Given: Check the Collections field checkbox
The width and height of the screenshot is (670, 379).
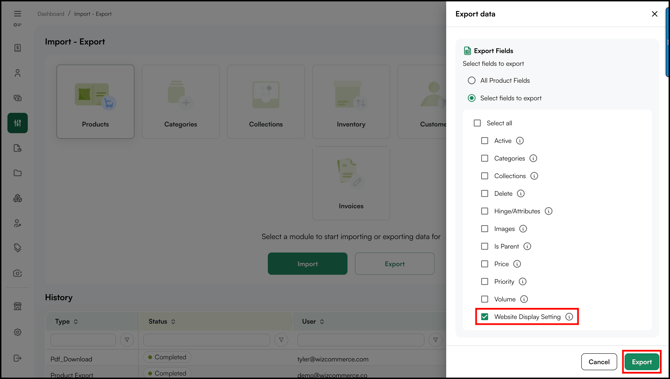Looking at the screenshot, I should click(485, 176).
